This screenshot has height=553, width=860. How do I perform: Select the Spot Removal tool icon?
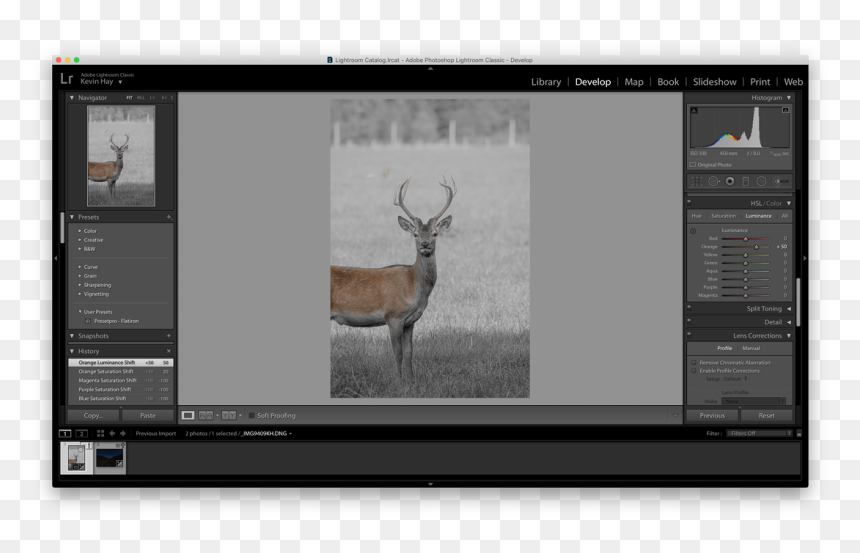point(714,181)
